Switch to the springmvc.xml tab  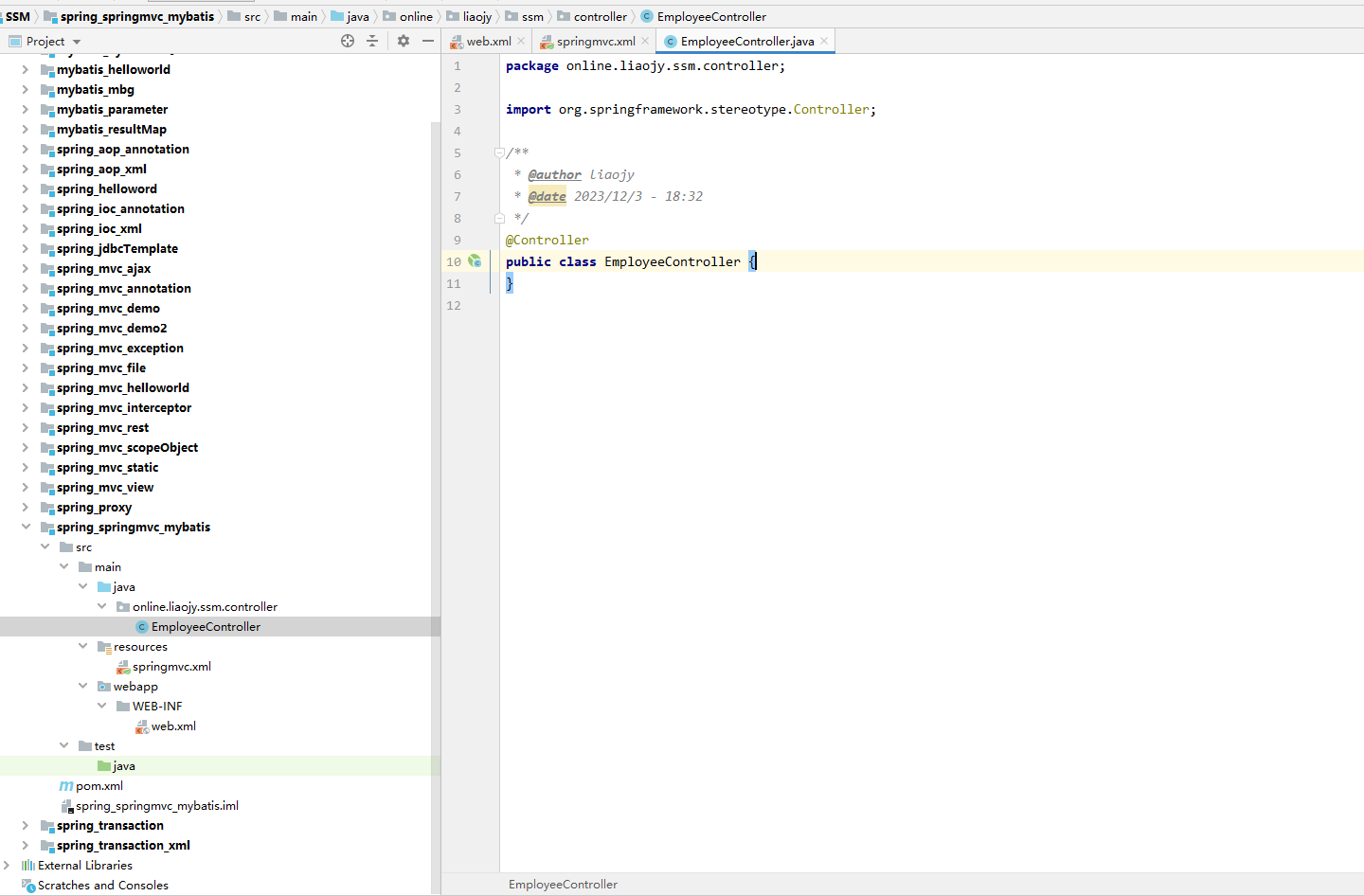click(596, 42)
